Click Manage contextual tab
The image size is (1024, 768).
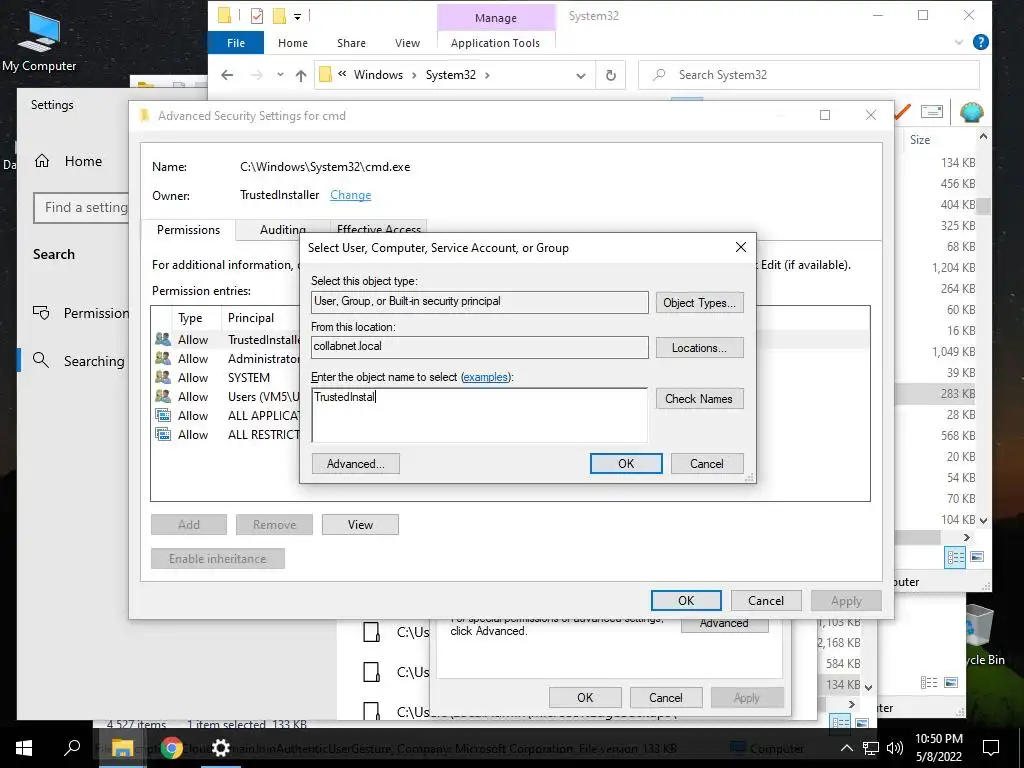click(x=496, y=18)
